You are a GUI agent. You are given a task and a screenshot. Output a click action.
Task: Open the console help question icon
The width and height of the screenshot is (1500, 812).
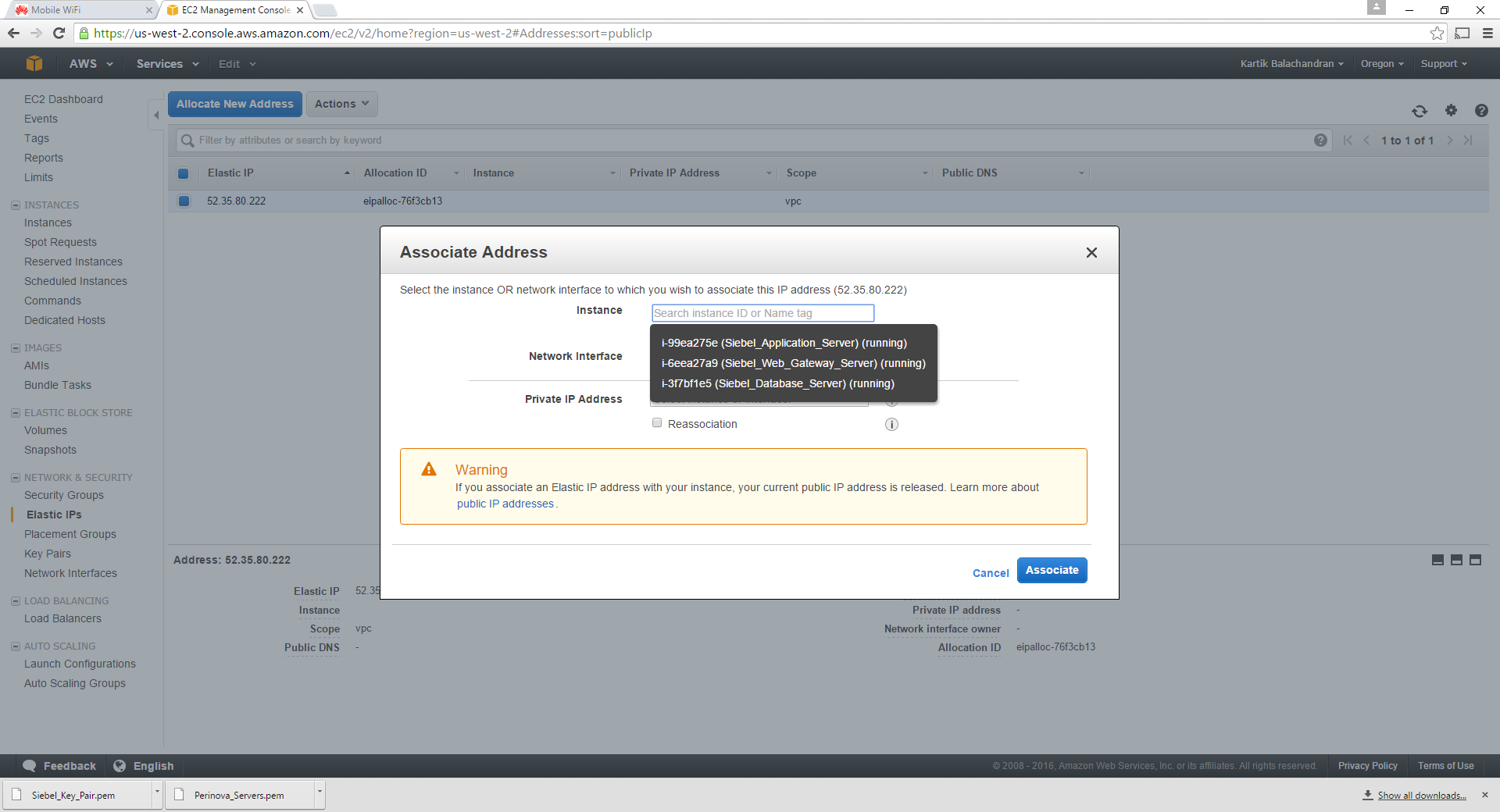coord(1481,110)
